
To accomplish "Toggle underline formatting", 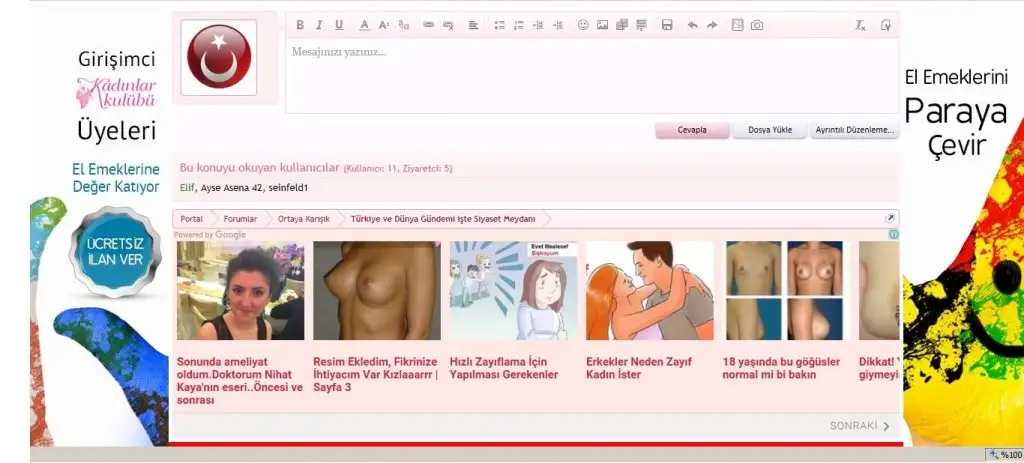I will [x=339, y=25].
